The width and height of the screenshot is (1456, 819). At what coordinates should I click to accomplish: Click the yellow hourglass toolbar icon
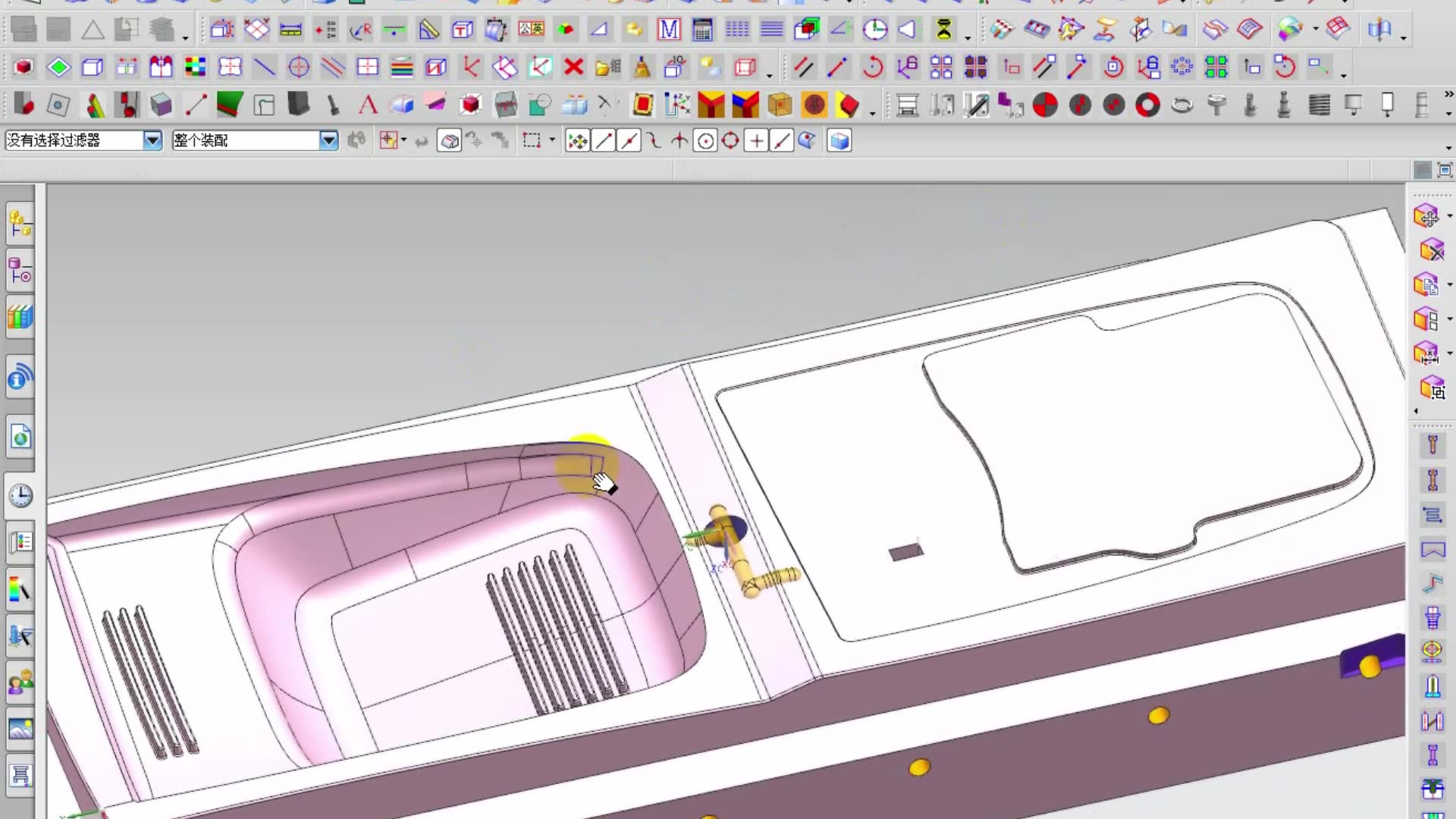coord(944,30)
